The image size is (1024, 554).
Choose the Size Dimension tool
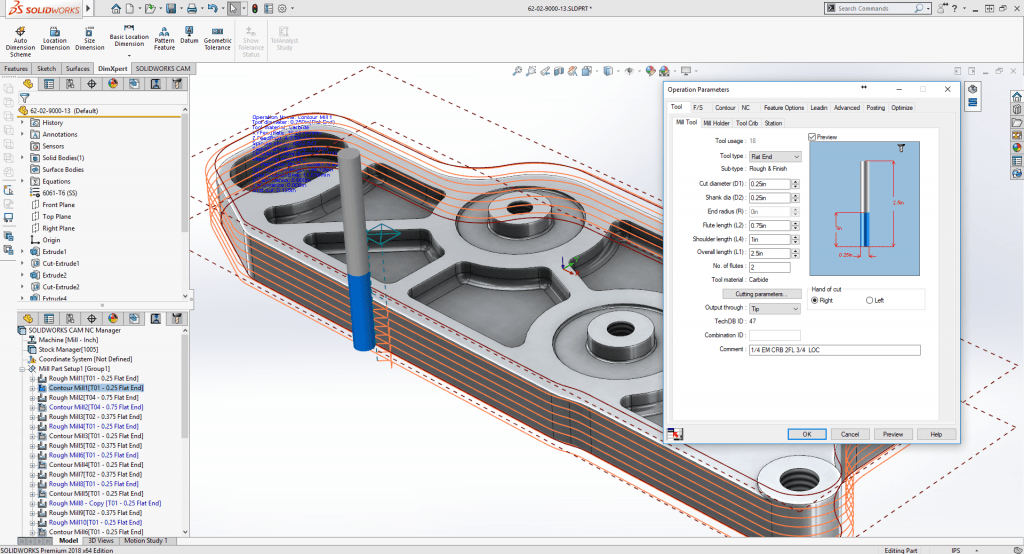[x=89, y=38]
